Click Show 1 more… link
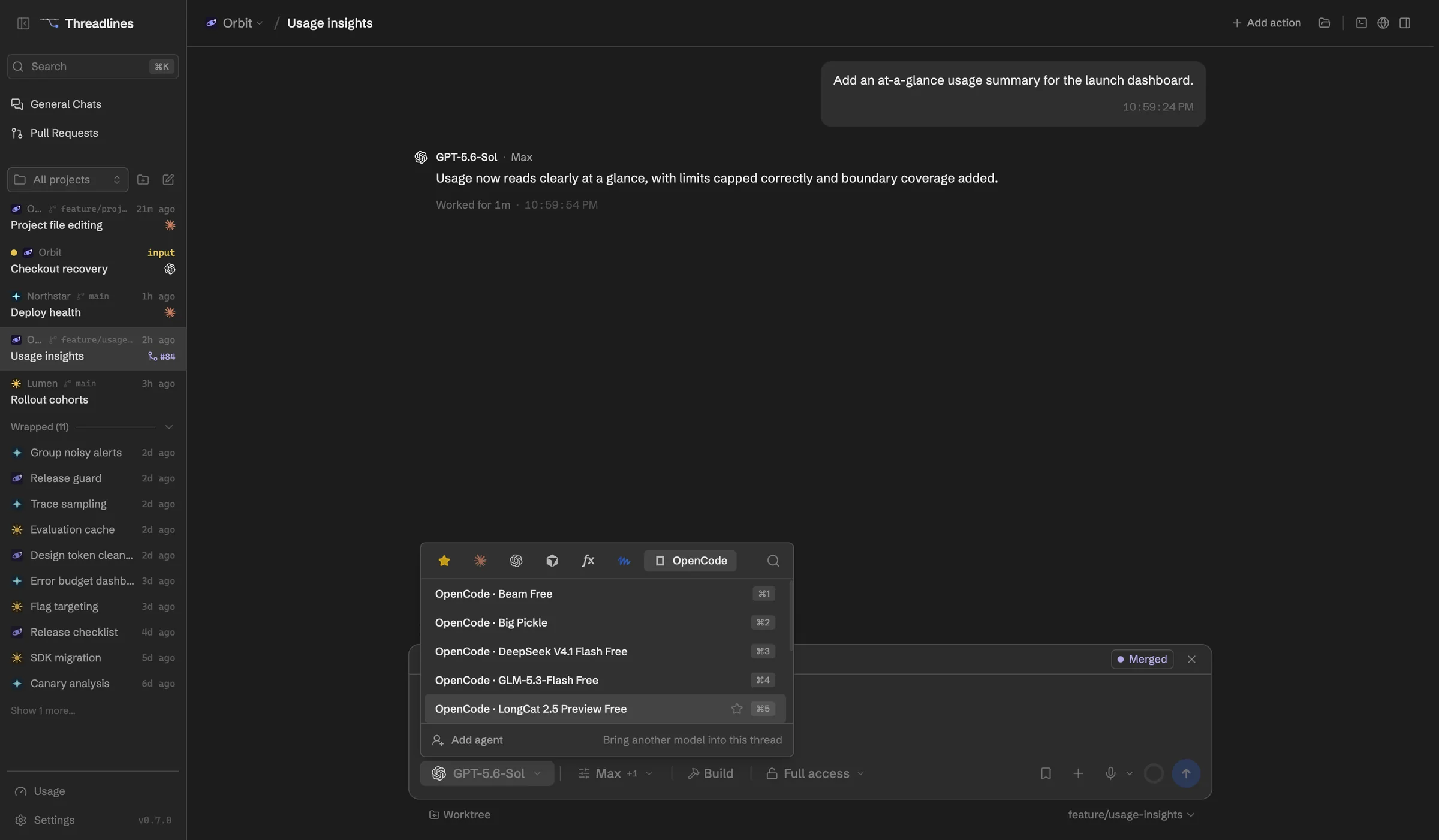 tap(43, 710)
